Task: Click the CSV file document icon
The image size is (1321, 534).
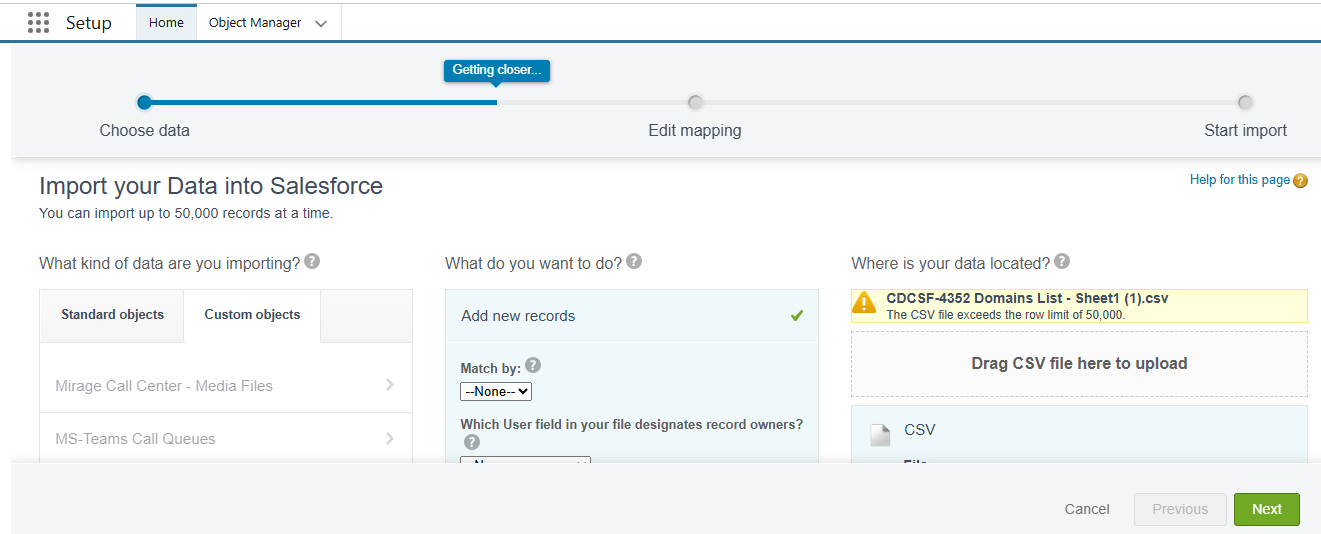Action: [x=880, y=434]
